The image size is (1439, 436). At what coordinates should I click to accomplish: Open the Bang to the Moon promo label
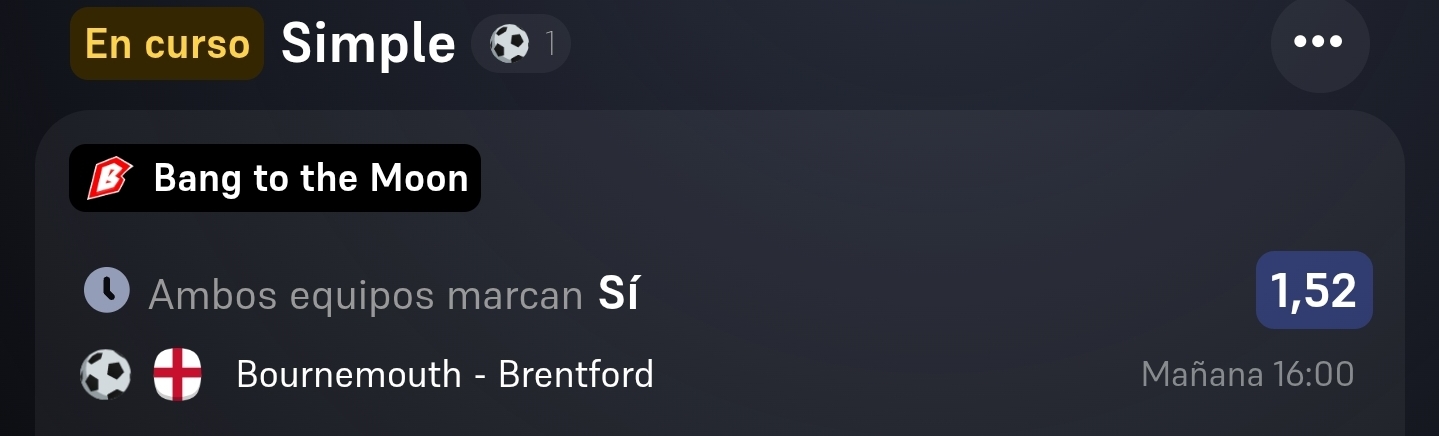pos(275,178)
